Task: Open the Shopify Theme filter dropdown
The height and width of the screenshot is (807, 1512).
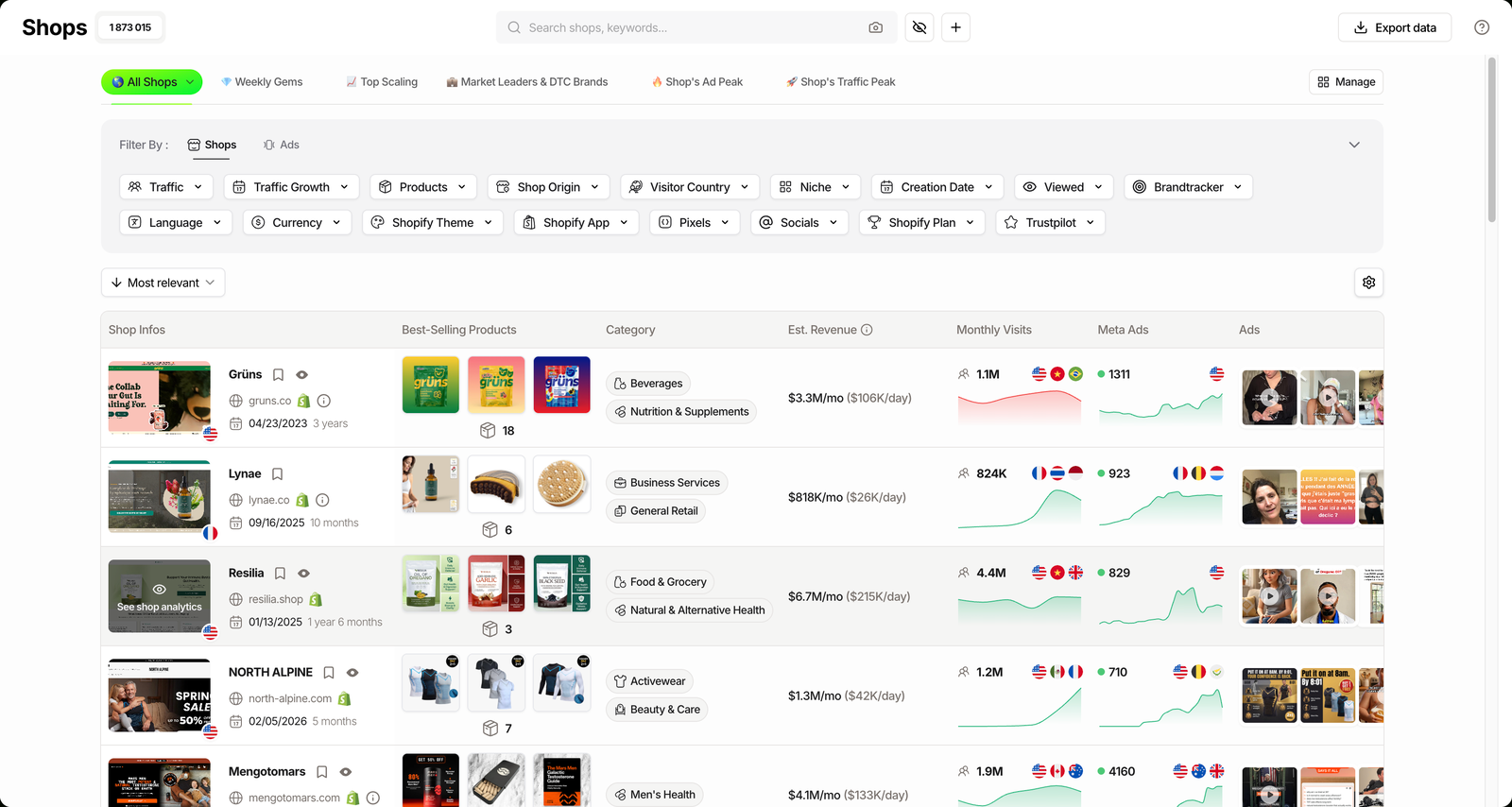Action: click(x=433, y=223)
